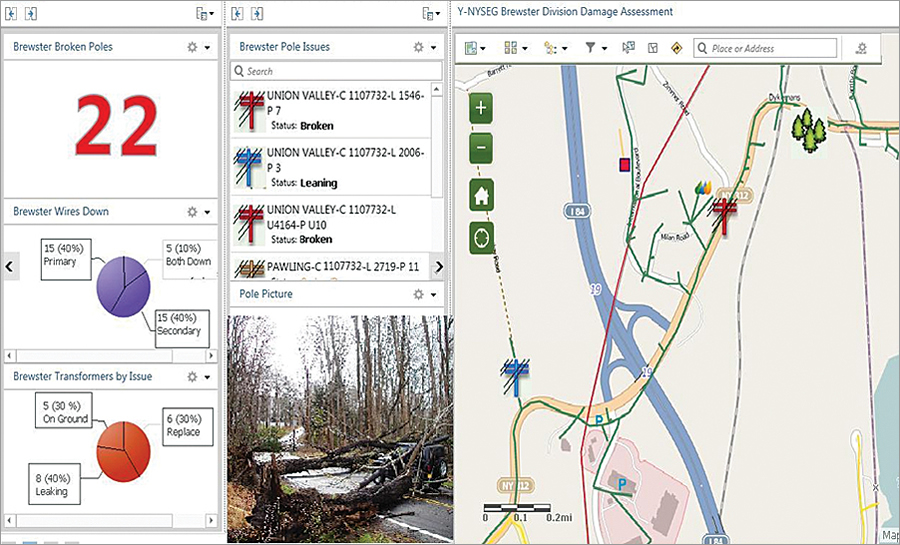Zoom in on the map with plus button

click(x=481, y=108)
